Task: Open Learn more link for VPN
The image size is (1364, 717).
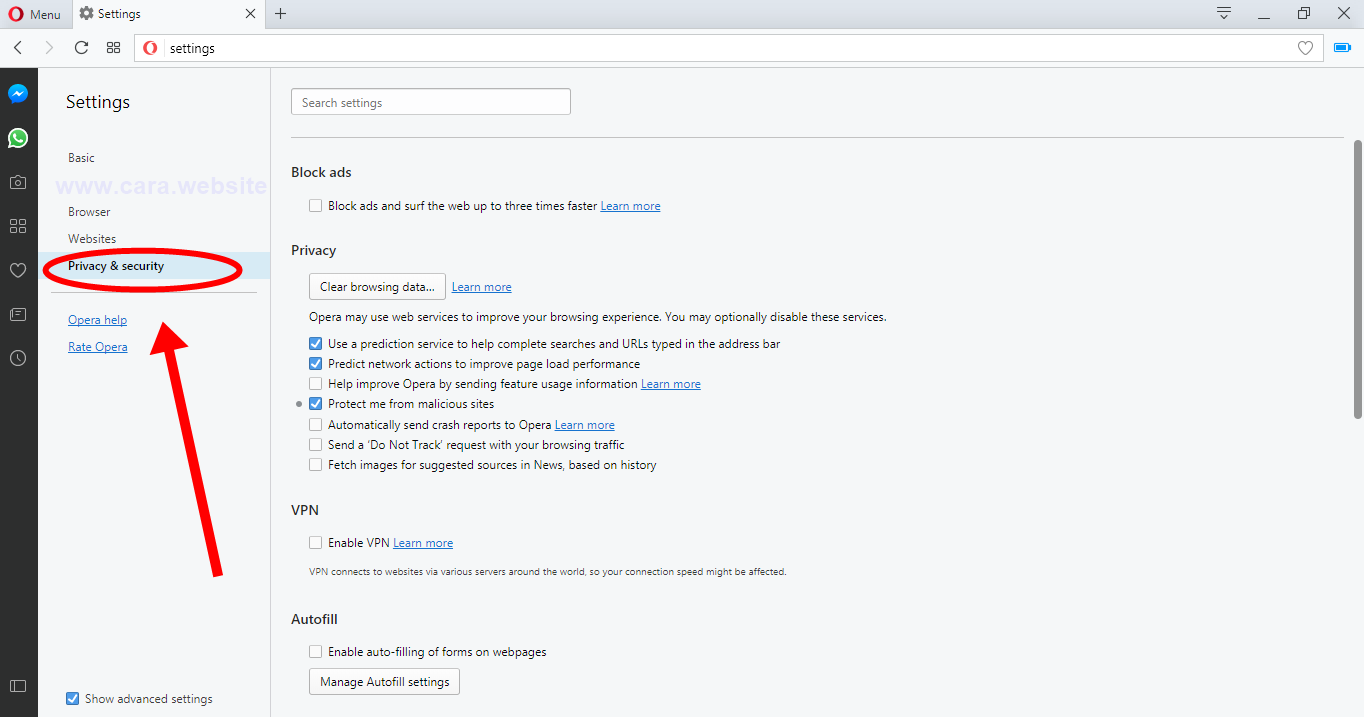Action: pos(423,543)
